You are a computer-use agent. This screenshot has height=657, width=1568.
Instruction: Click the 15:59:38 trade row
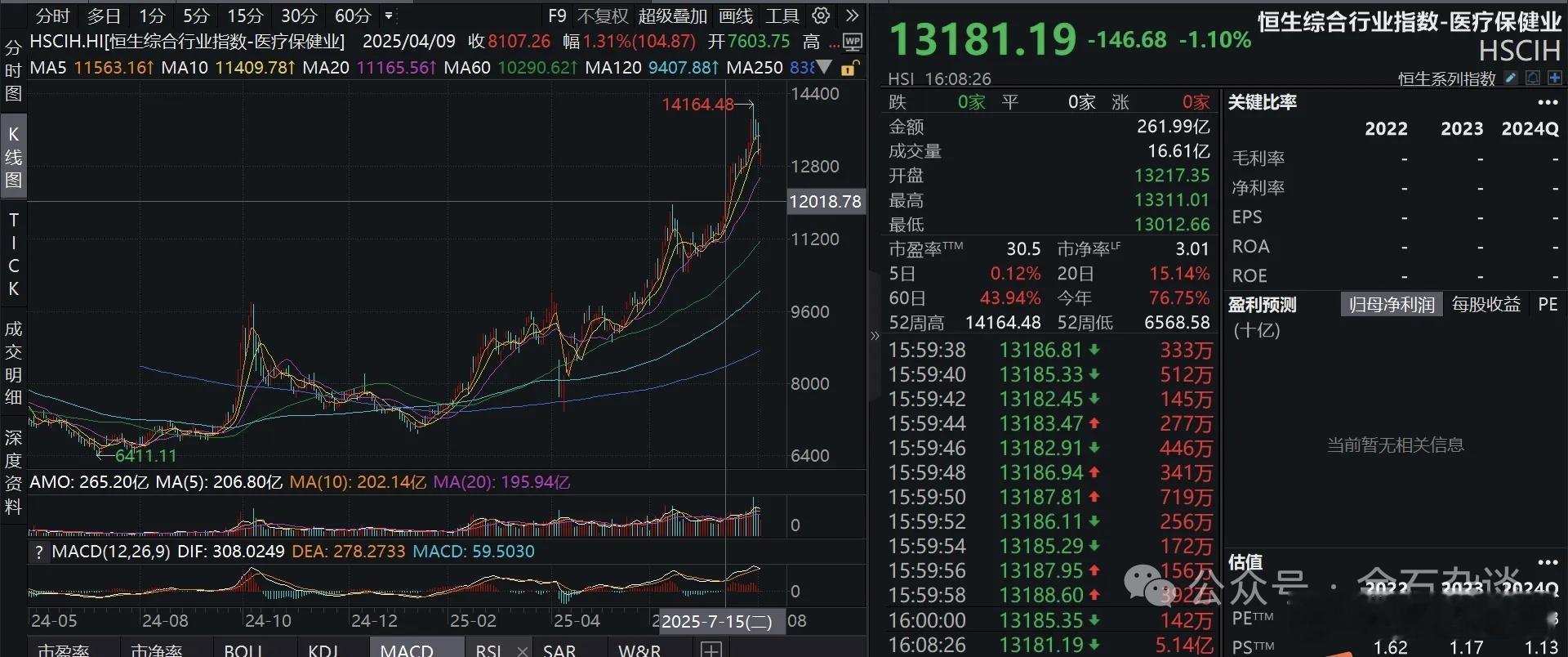coord(1051,351)
